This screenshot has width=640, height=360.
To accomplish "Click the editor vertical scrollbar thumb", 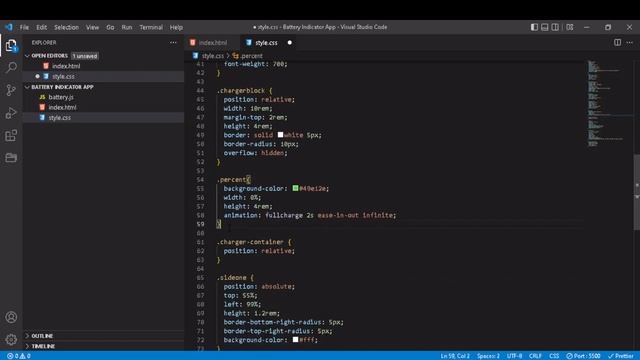I will (636, 192).
